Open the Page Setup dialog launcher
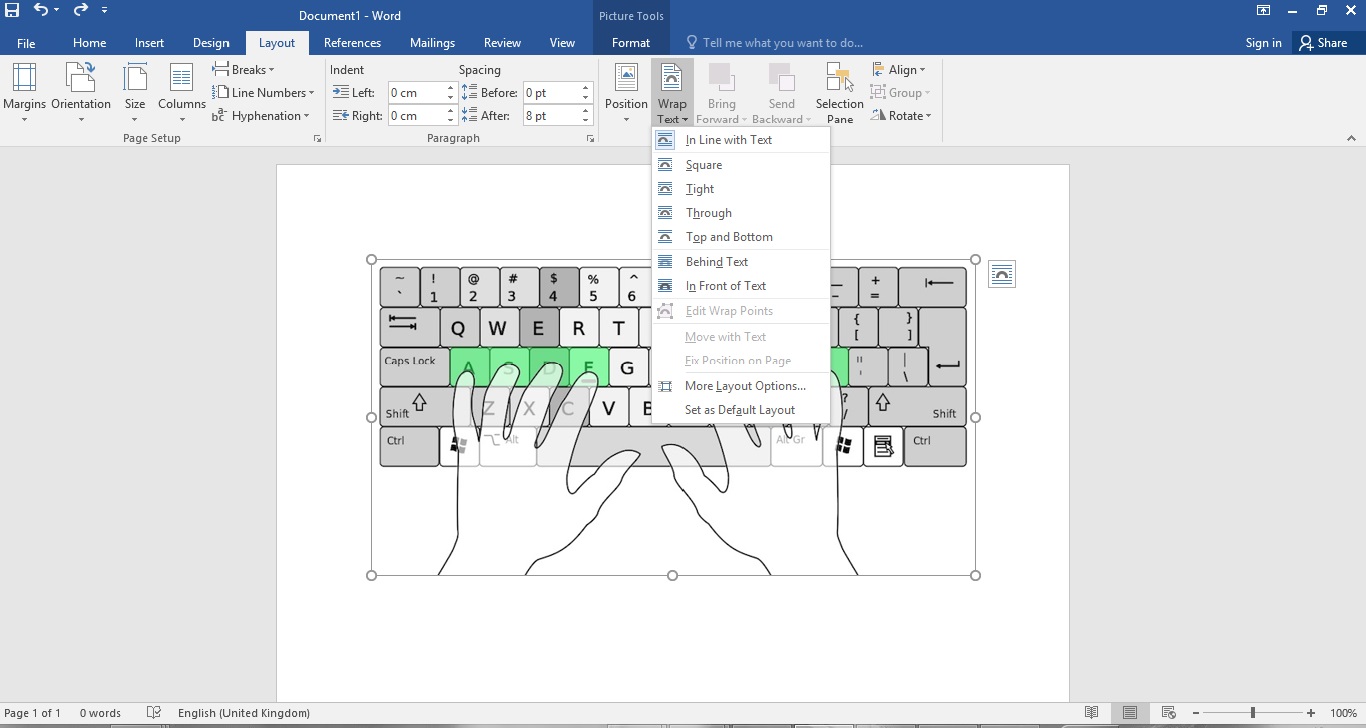 (x=317, y=139)
